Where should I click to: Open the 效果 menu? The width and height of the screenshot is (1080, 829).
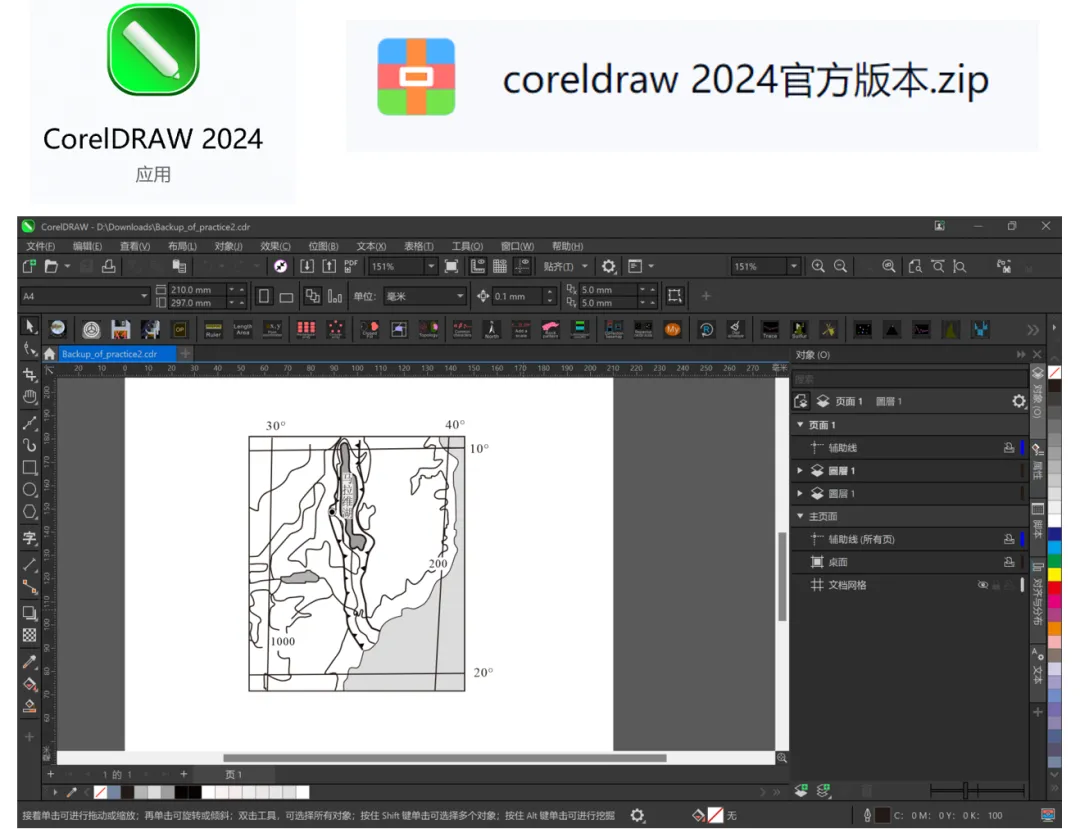point(276,246)
